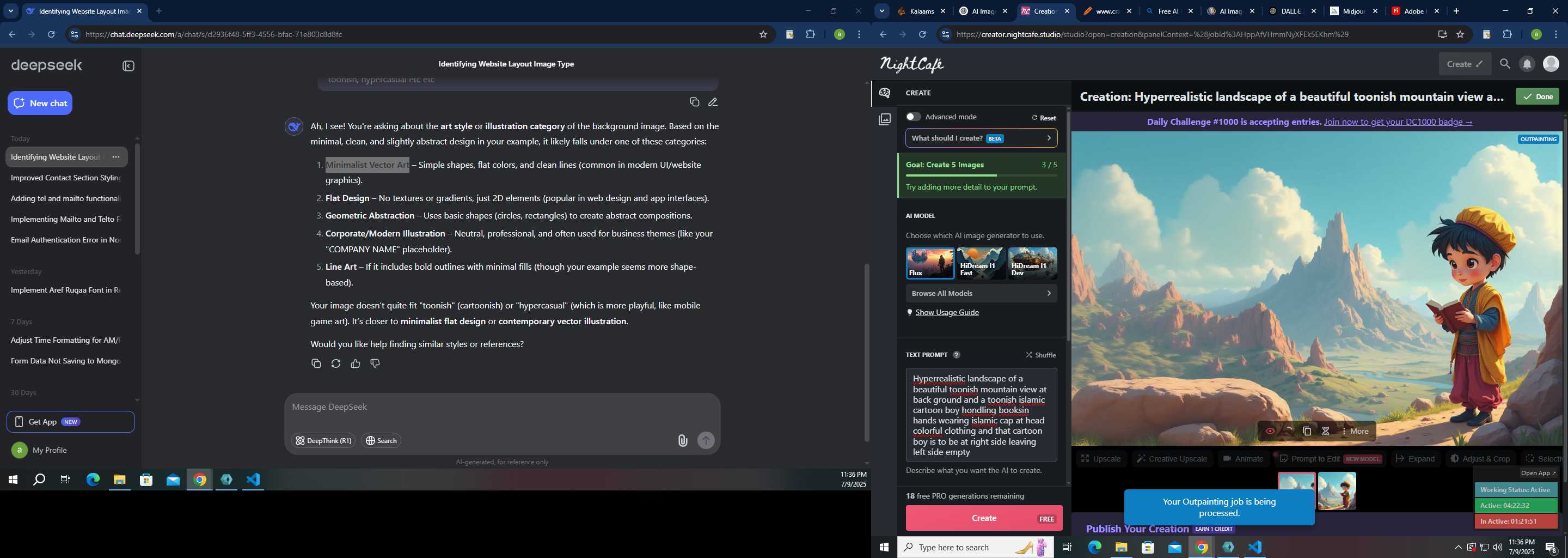
Task: Regenerate the DeepSeek response
Action: click(335, 363)
